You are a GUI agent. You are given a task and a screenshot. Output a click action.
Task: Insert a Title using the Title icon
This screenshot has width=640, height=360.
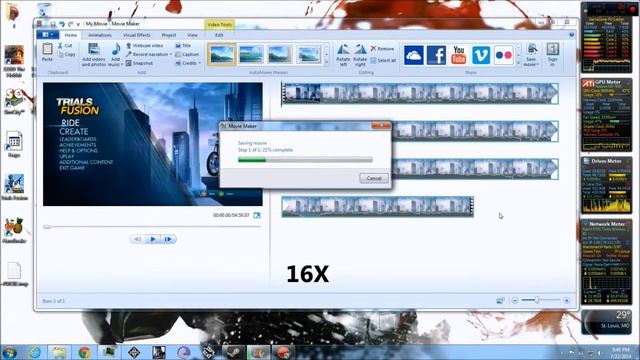click(x=178, y=46)
